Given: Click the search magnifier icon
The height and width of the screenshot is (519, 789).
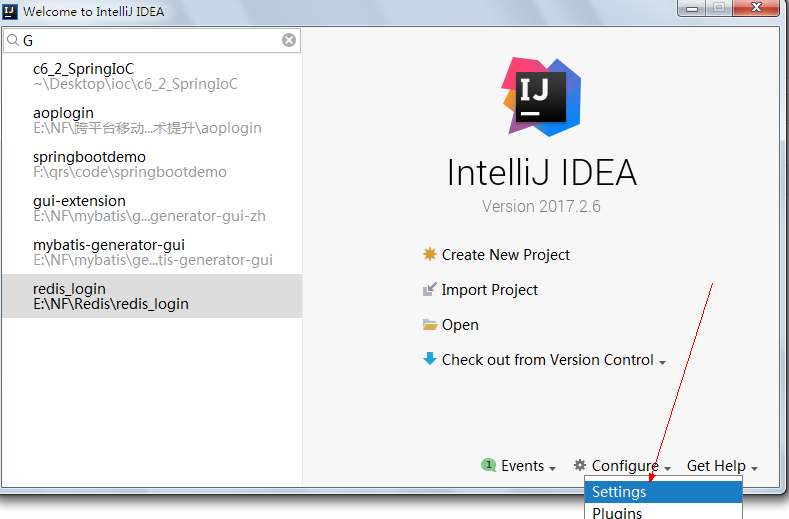Looking at the screenshot, I should click(x=12, y=41).
